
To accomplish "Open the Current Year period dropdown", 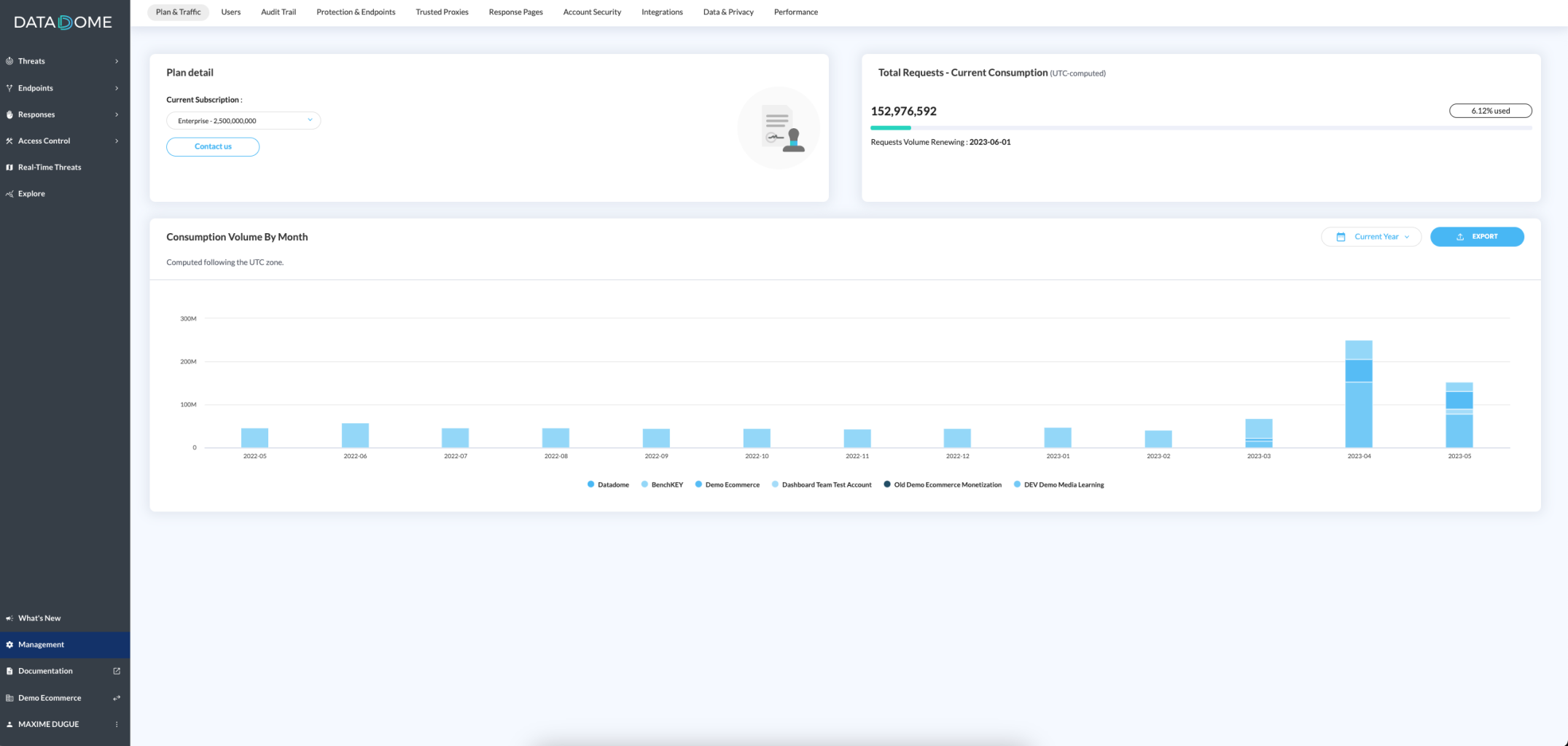I will coord(1371,237).
